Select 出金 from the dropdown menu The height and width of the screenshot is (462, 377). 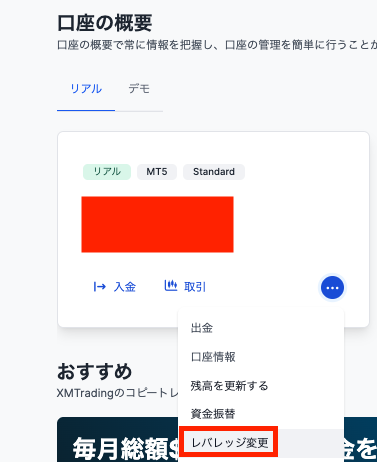(261, 328)
